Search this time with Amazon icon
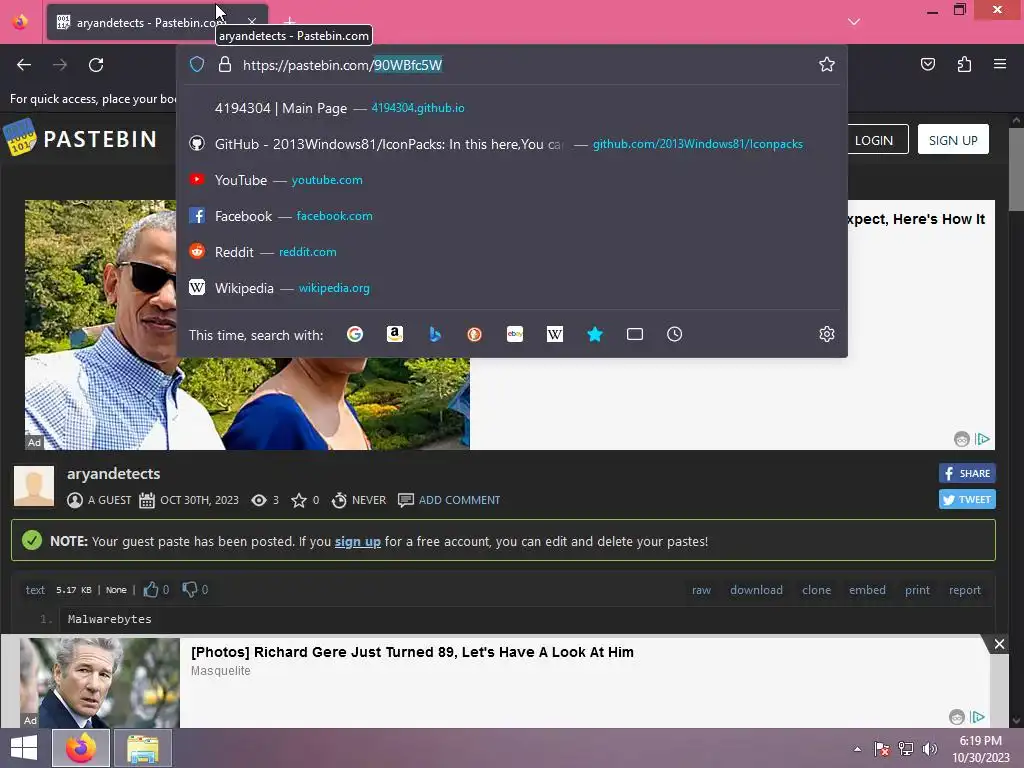 (394, 334)
